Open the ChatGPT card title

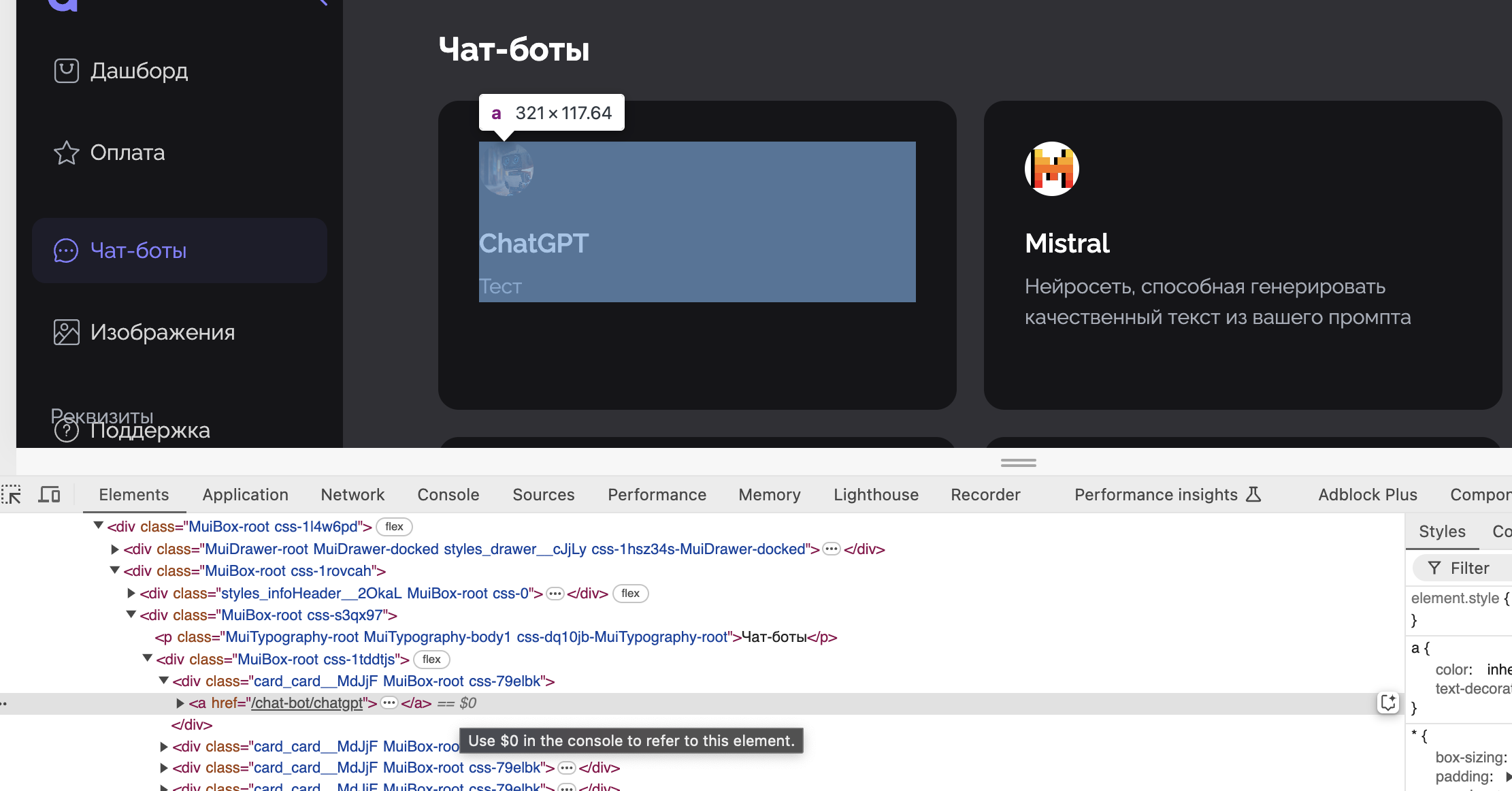point(534,243)
